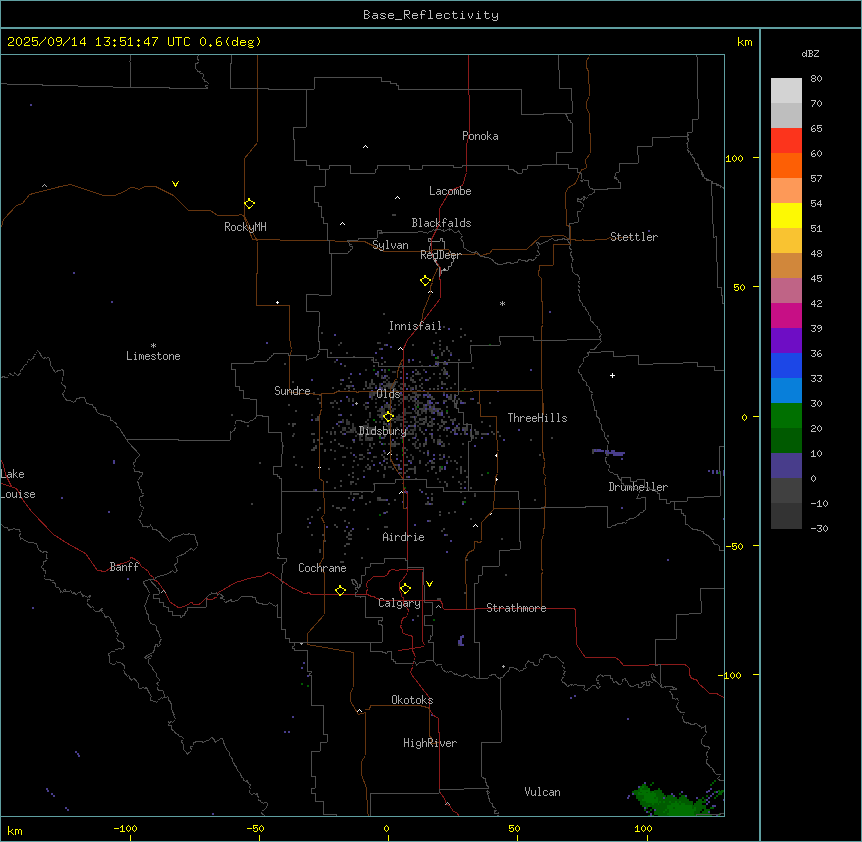Select the purple swatch in dBZ legend
Viewport: 862px width, 842px height.
point(786,340)
